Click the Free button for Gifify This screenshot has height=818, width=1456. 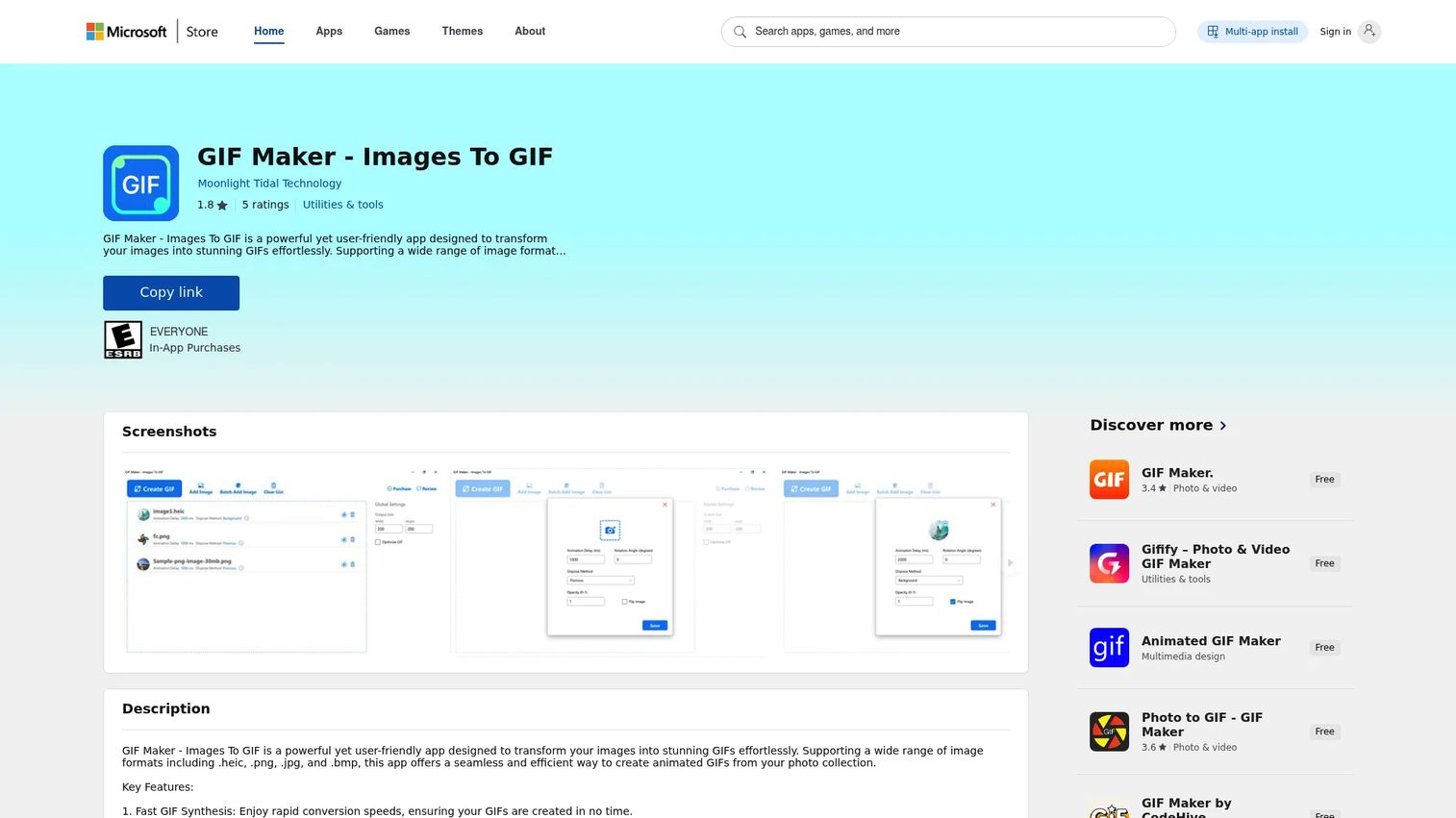pyautogui.click(x=1324, y=563)
